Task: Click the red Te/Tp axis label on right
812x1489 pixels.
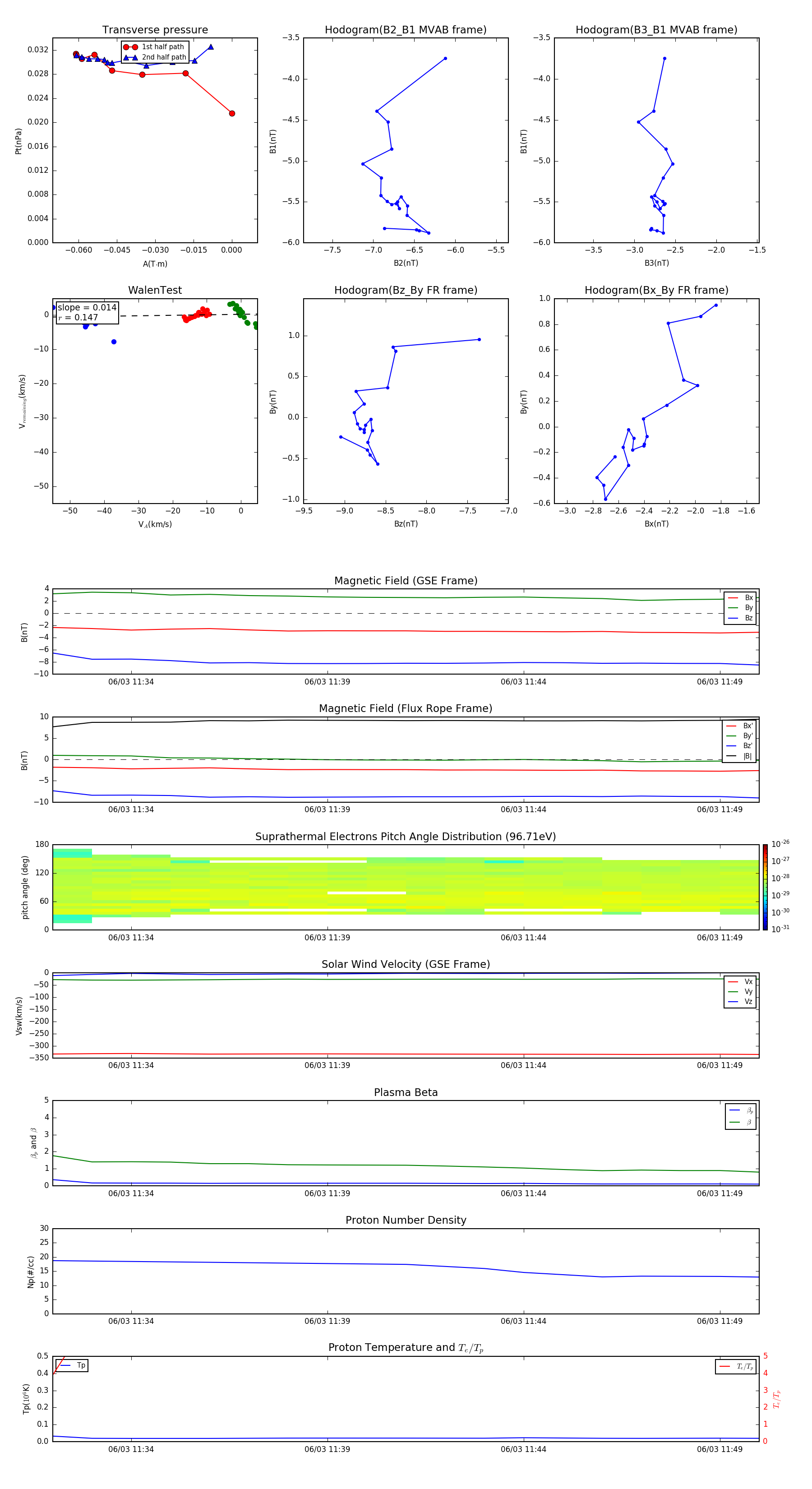Action: [777, 1399]
